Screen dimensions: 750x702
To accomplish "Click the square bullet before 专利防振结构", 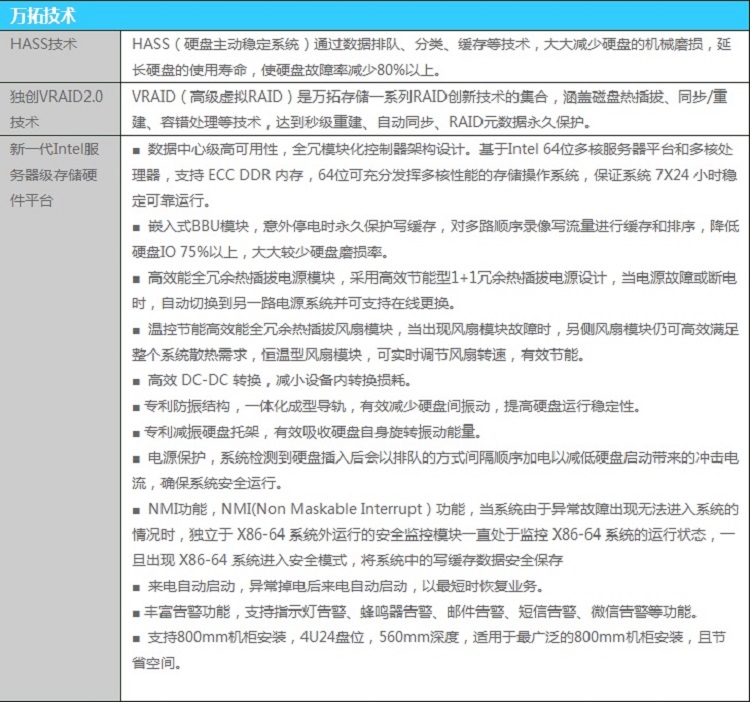I will coord(137,407).
